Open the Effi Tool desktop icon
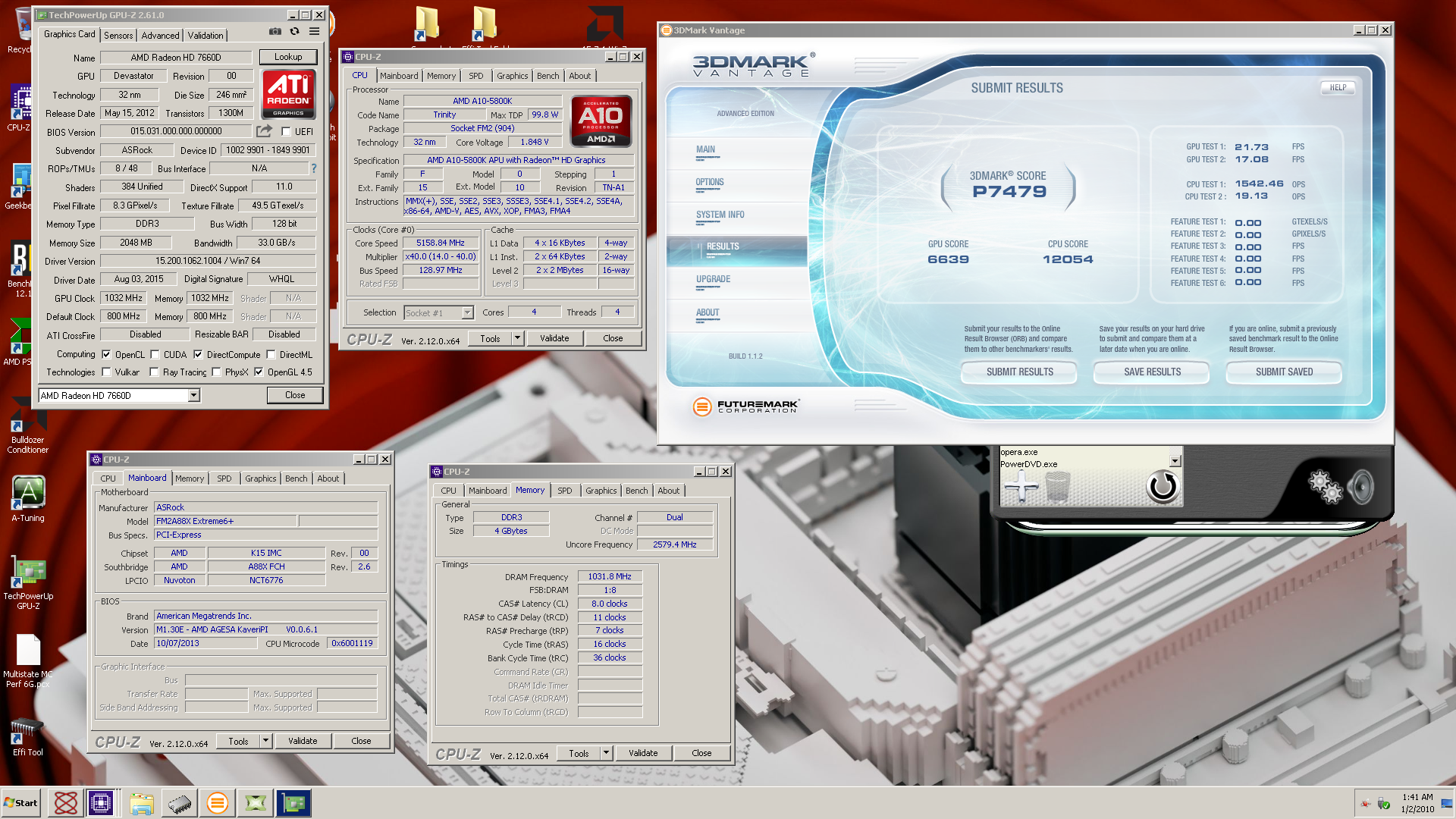 click(x=28, y=736)
